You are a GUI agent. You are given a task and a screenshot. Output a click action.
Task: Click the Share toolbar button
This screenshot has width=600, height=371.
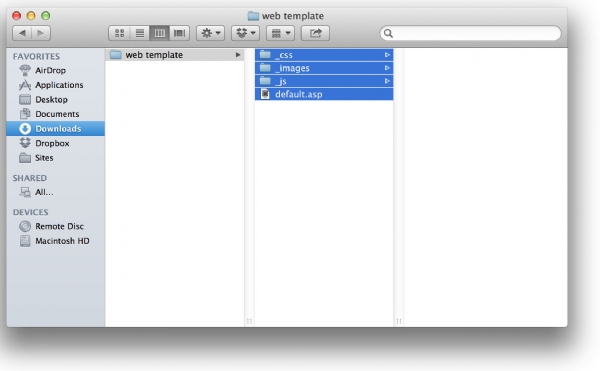click(315, 33)
